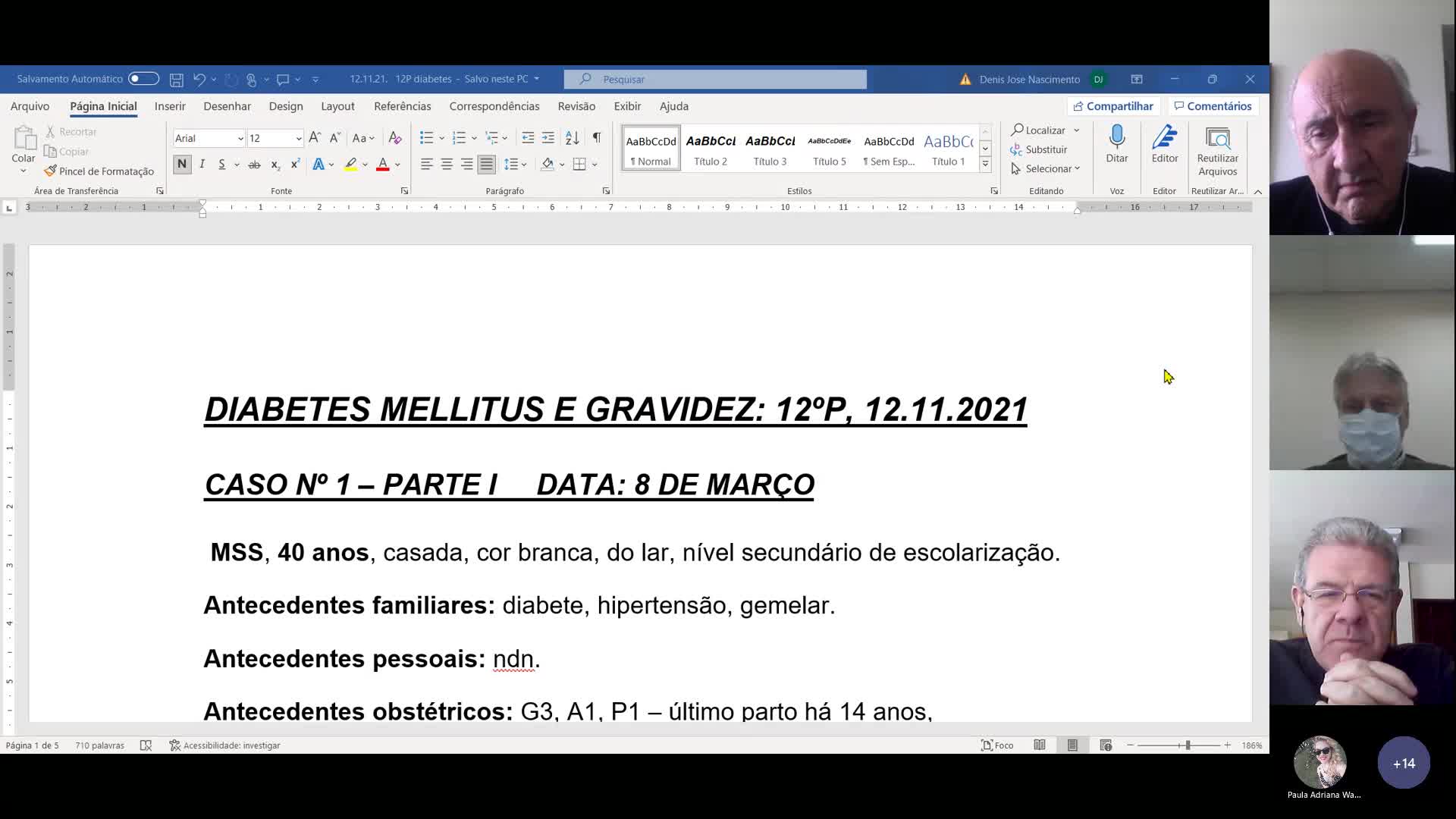Center the paragraph text
This screenshot has width=1456, height=819.
click(447, 164)
